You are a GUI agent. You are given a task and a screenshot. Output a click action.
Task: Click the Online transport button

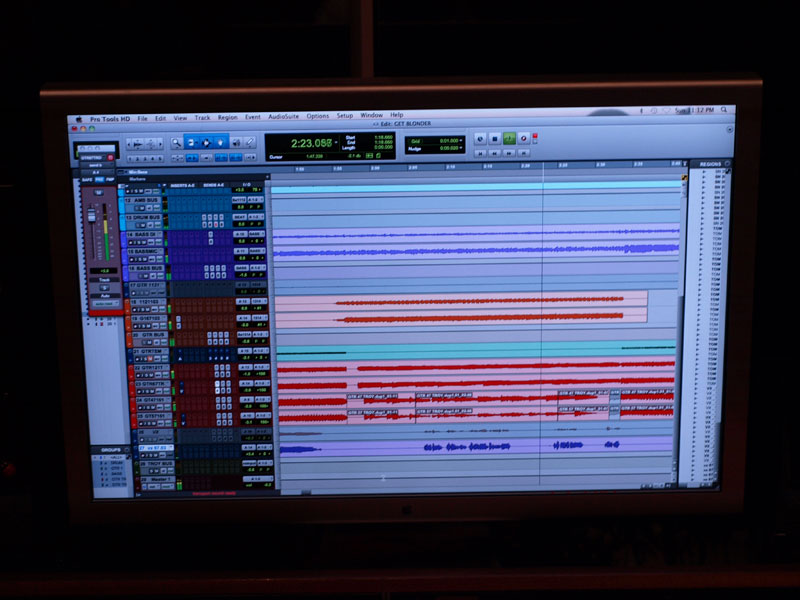pos(480,138)
